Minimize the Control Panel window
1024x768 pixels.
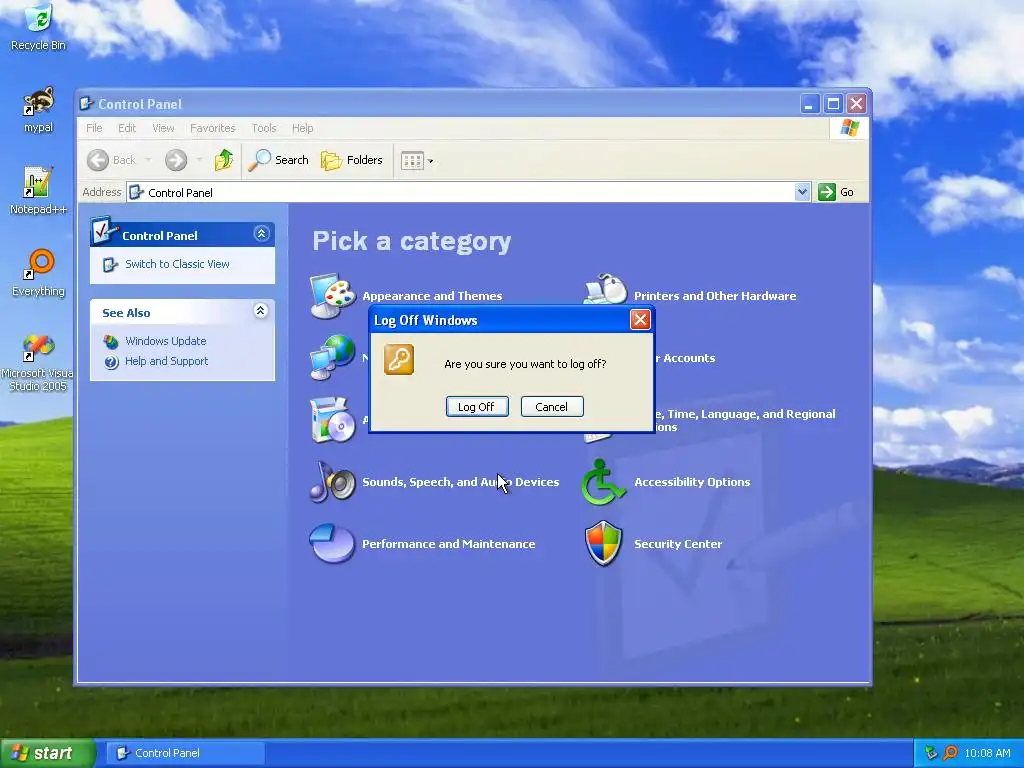point(809,103)
